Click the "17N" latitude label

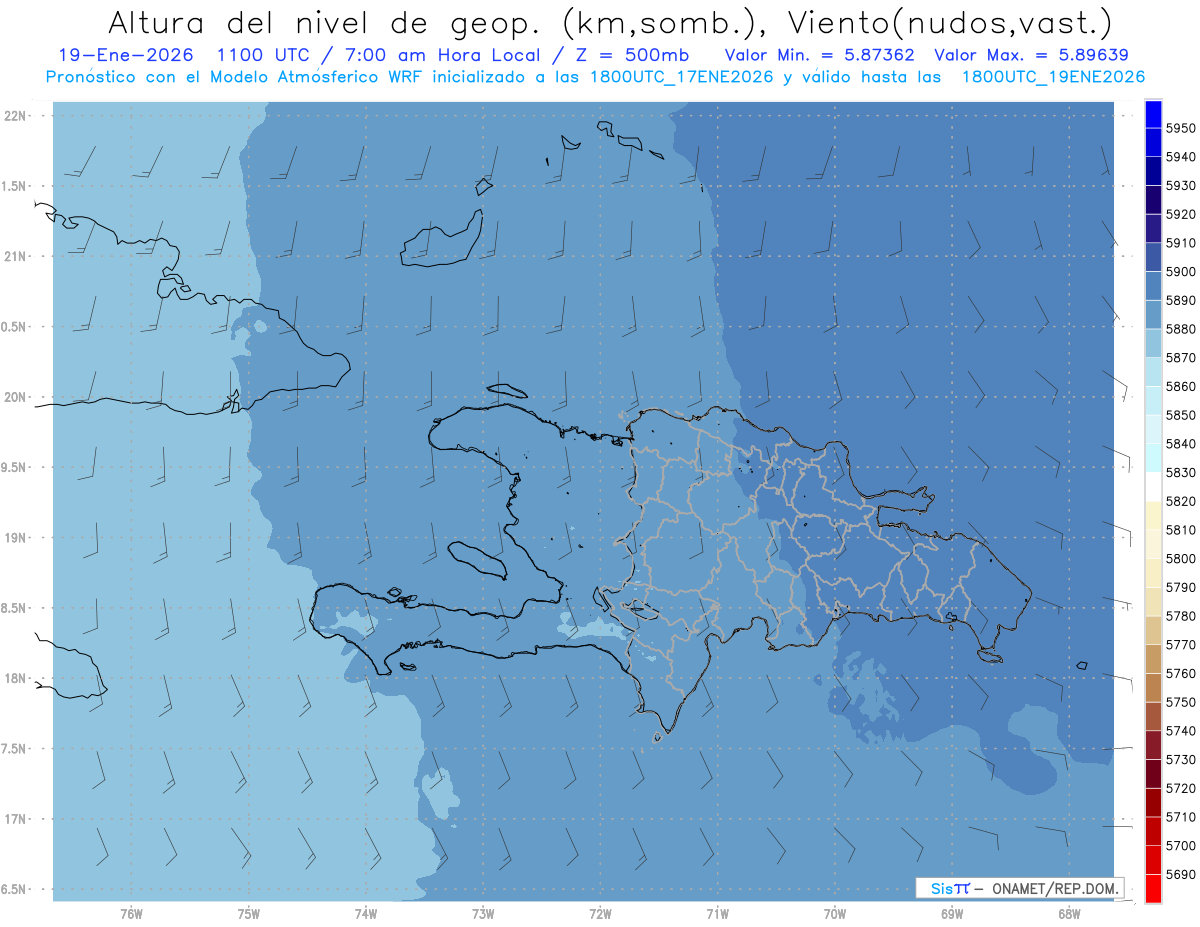[x=16, y=820]
